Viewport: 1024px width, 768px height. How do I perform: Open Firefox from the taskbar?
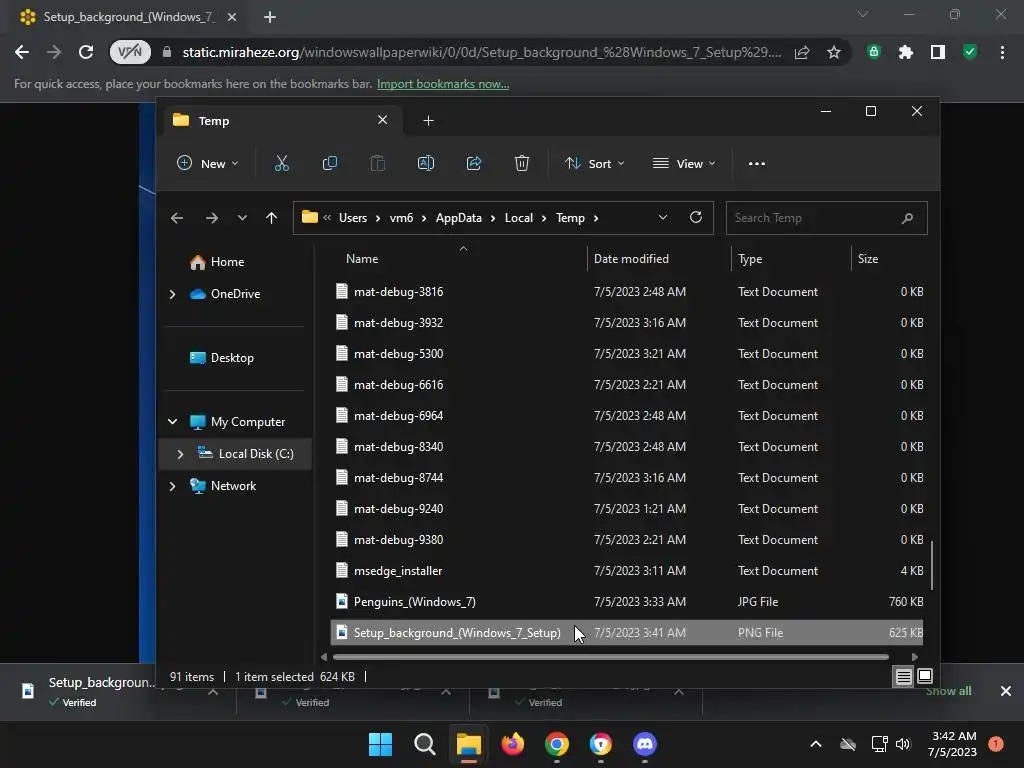[513, 744]
